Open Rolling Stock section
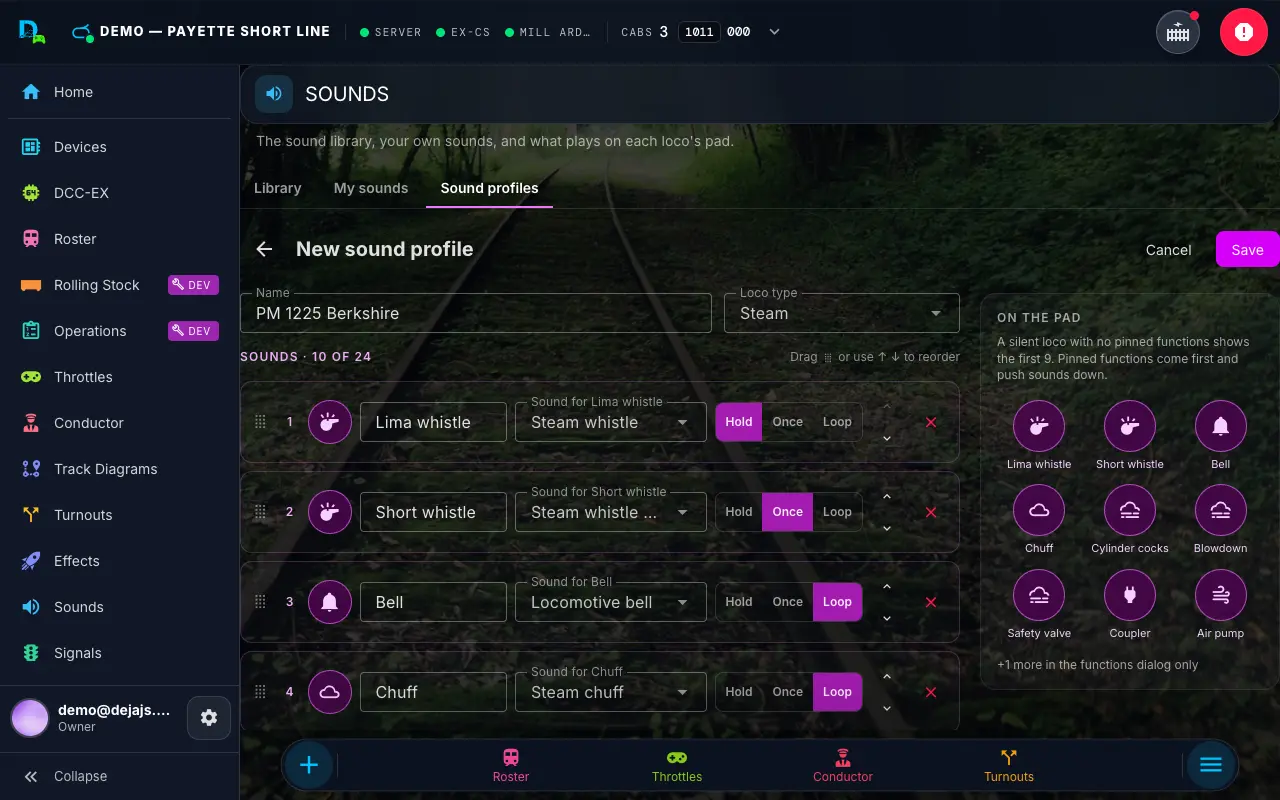 click(x=120, y=285)
